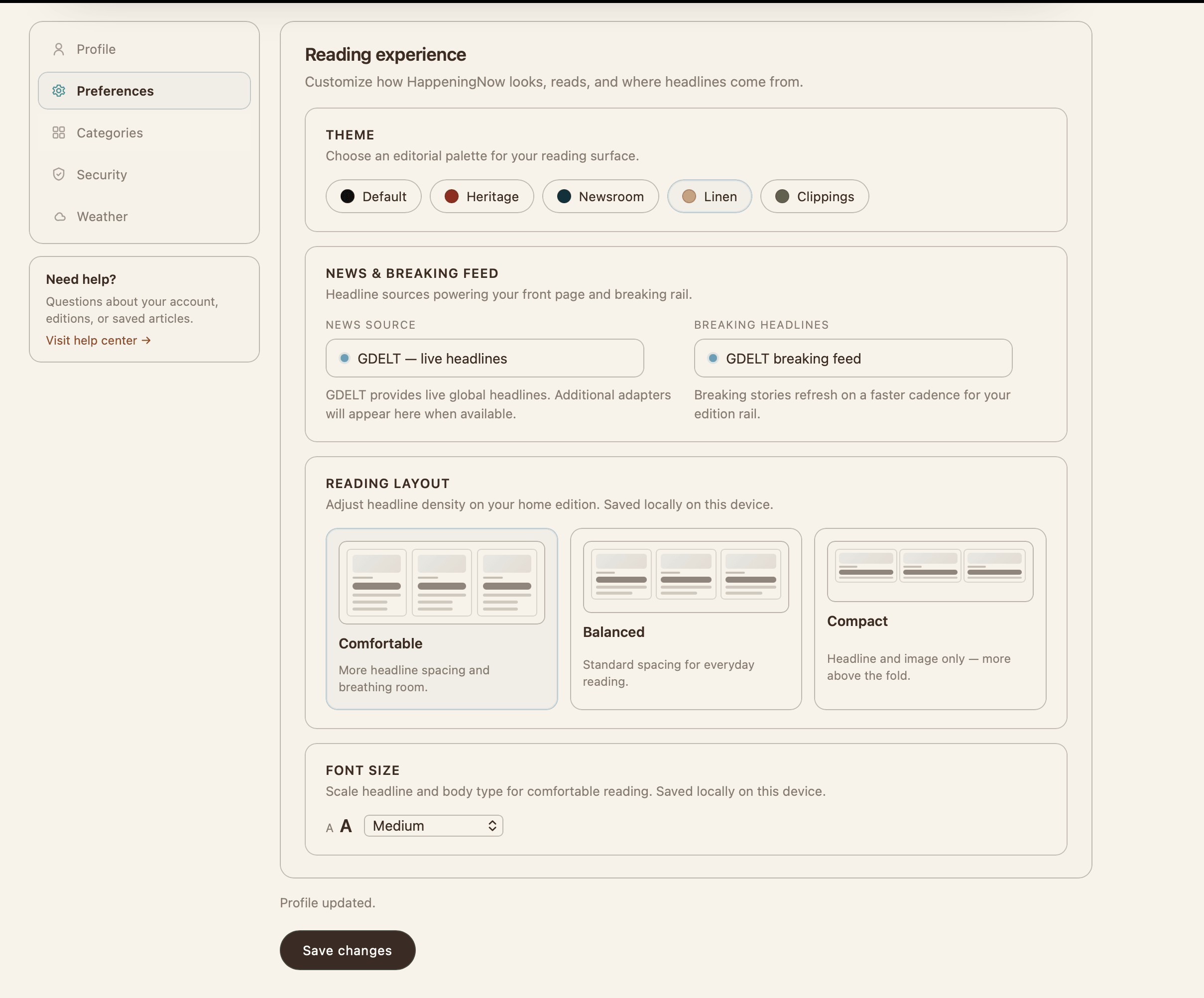This screenshot has height=998, width=1204.
Task: Open the GDELT live headlines news source
Action: point(484,359)
